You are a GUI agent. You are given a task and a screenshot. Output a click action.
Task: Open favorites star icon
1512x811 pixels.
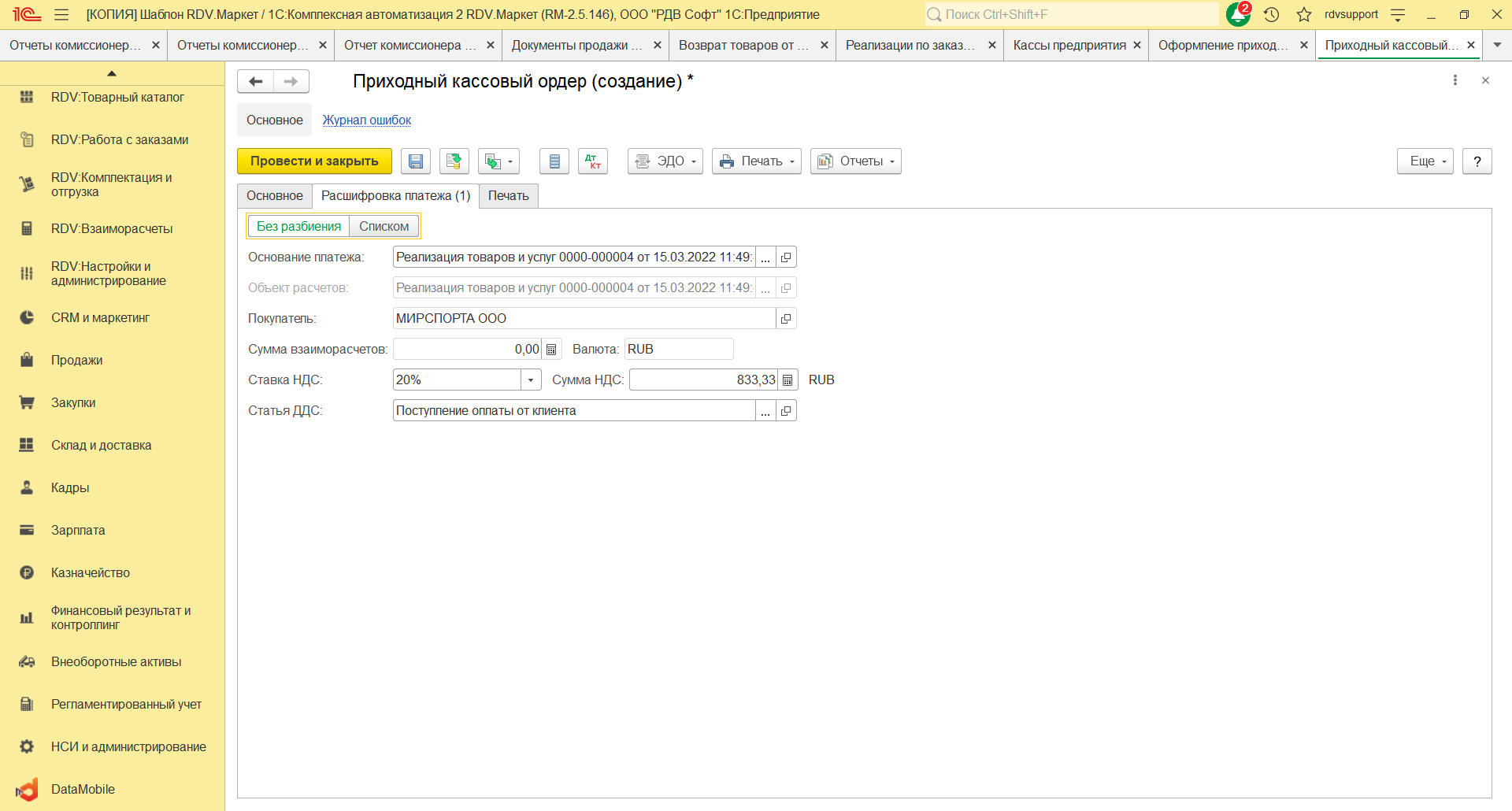coord(1304,14)
